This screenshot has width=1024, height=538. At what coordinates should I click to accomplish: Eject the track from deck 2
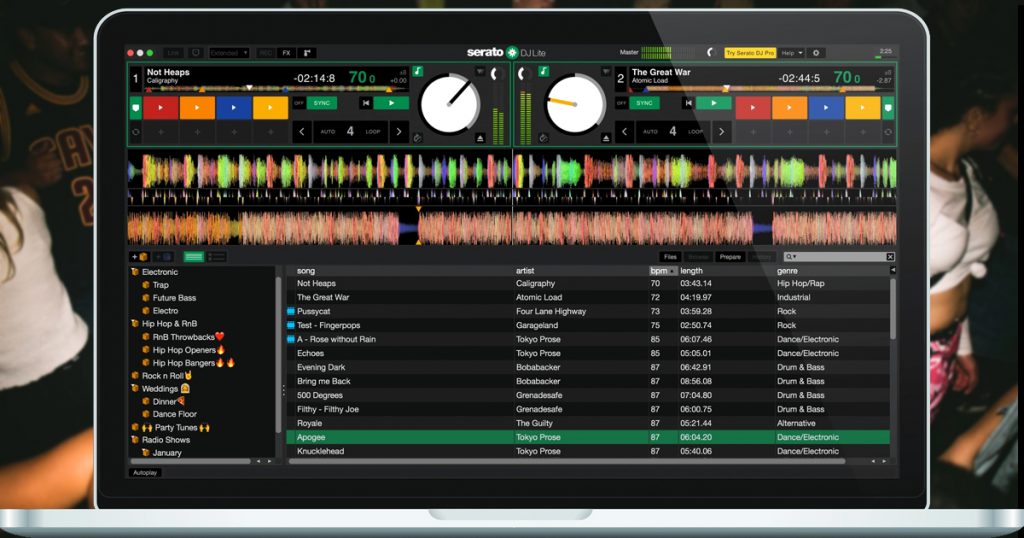(x=606, y=138)
